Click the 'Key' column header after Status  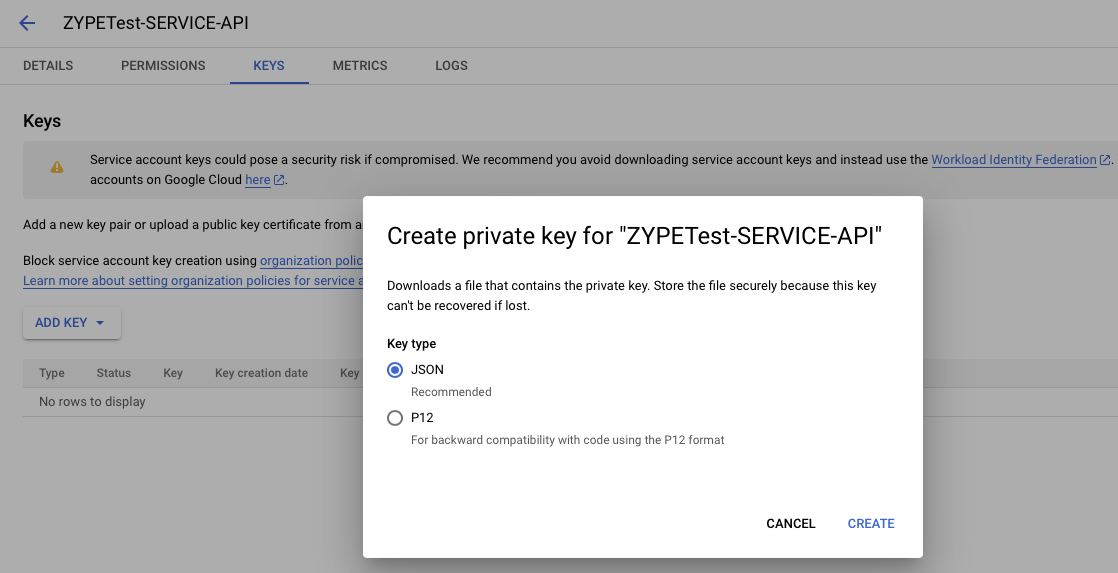pos(173,373)
